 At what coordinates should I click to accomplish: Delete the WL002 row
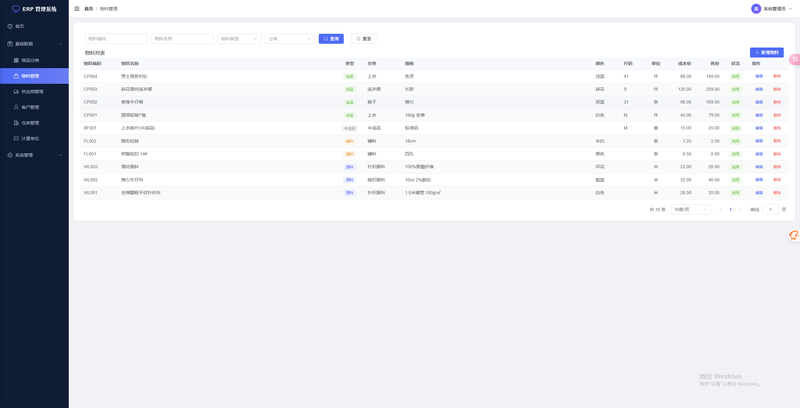777,180
